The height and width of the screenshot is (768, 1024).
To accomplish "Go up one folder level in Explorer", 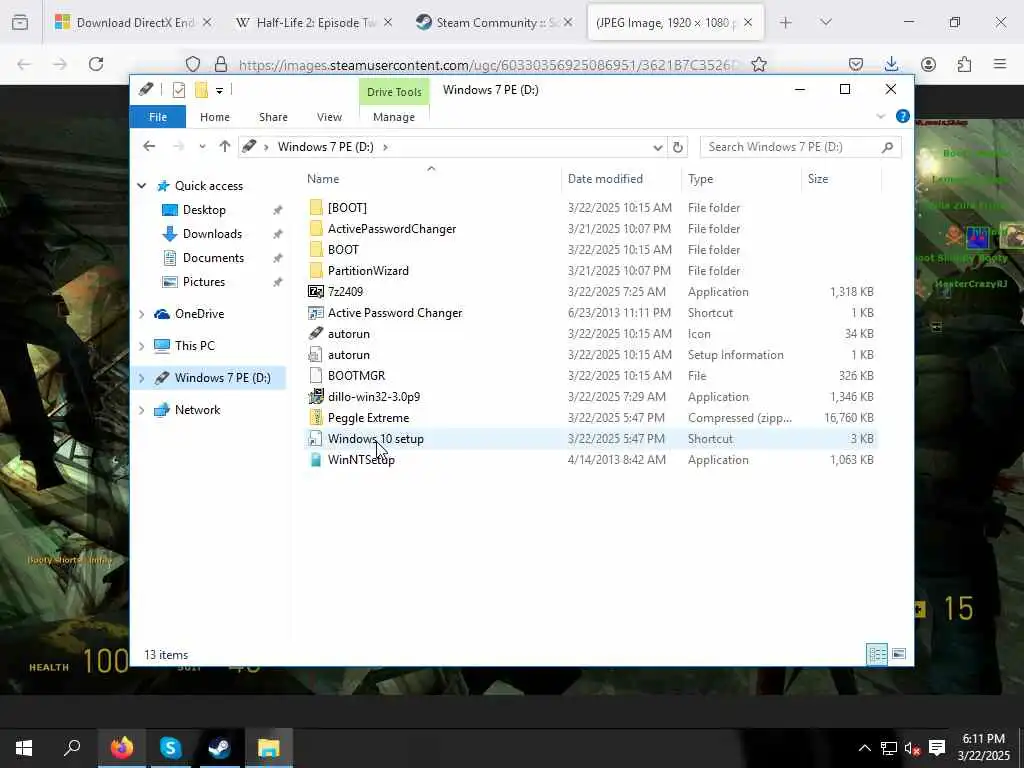I will 225,146.
